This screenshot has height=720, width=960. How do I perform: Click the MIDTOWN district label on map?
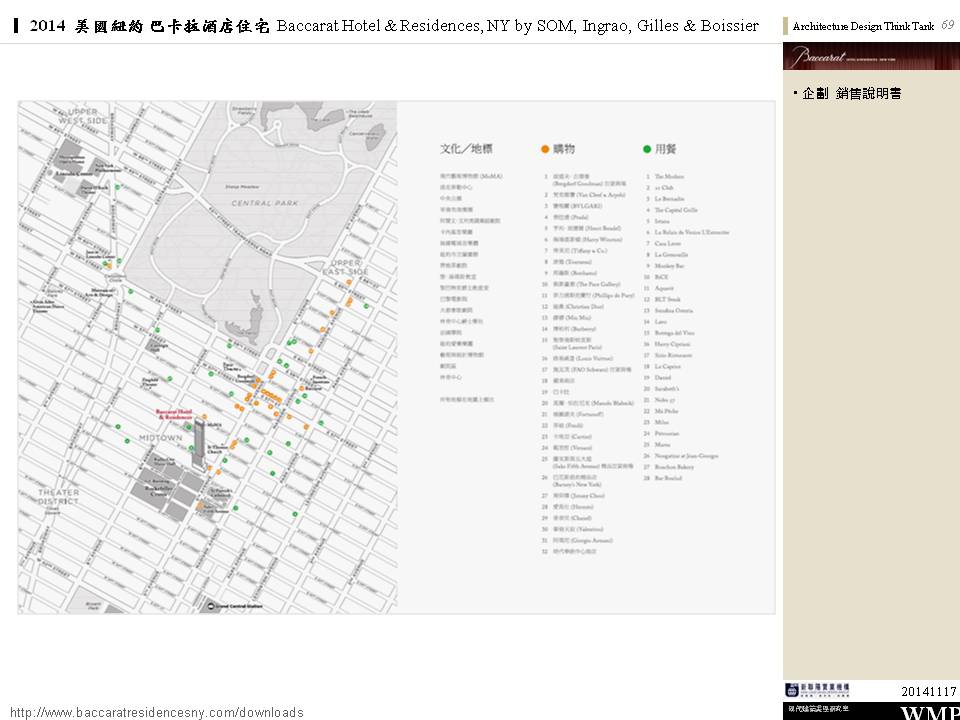coord(160,438)
